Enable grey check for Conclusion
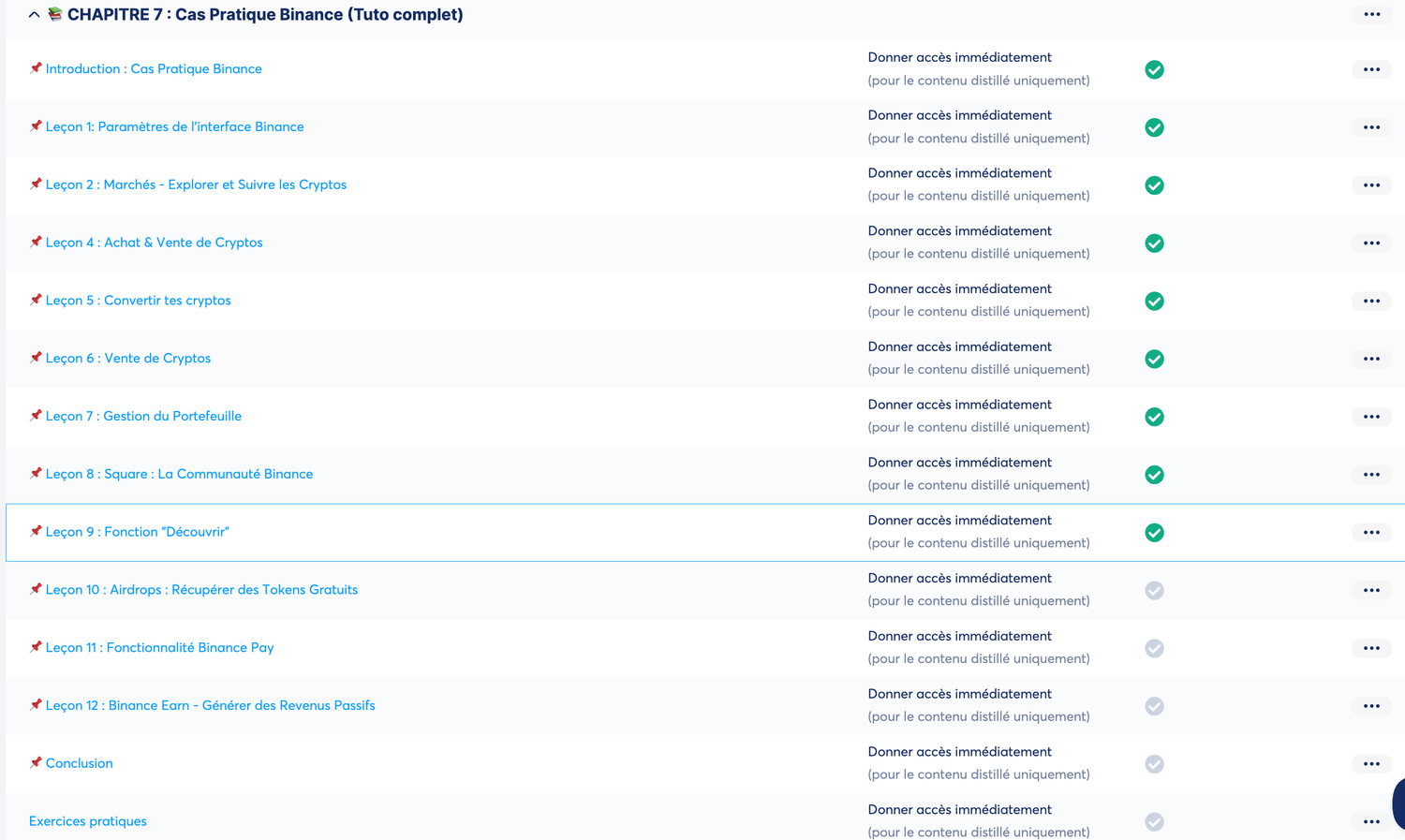The image size is (1405, 840). [x=1155, y=764]
